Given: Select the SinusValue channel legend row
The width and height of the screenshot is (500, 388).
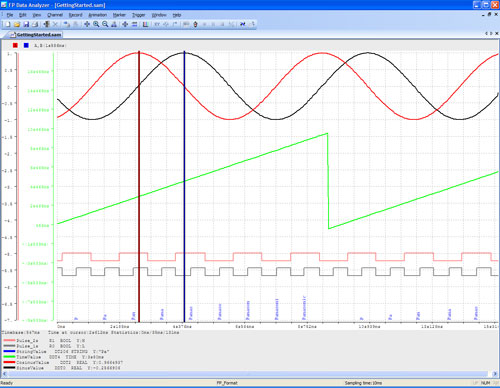Looking at the screenshot, I should tap(63, 368).
